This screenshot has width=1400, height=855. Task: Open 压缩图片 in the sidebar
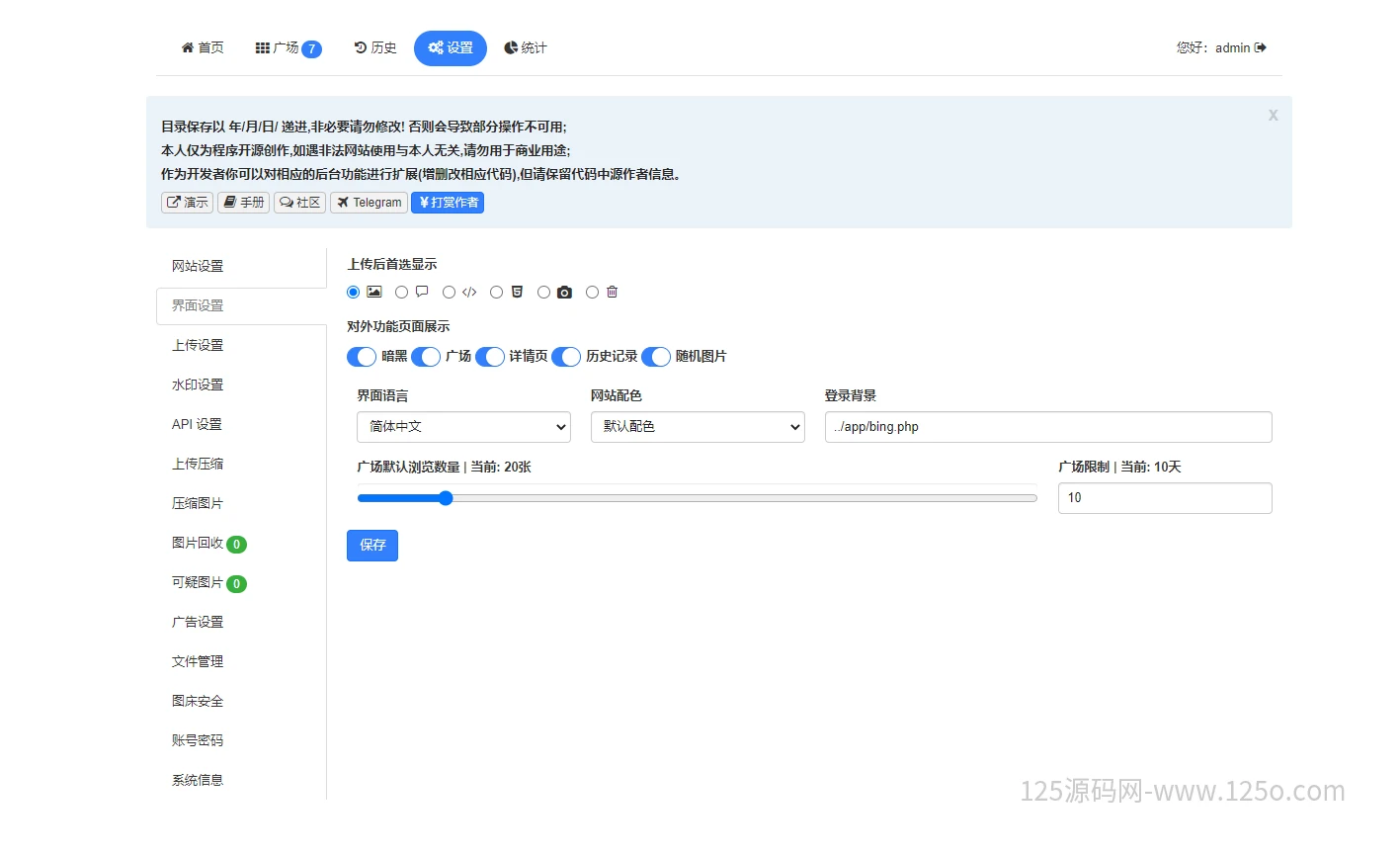pos(241,503)
